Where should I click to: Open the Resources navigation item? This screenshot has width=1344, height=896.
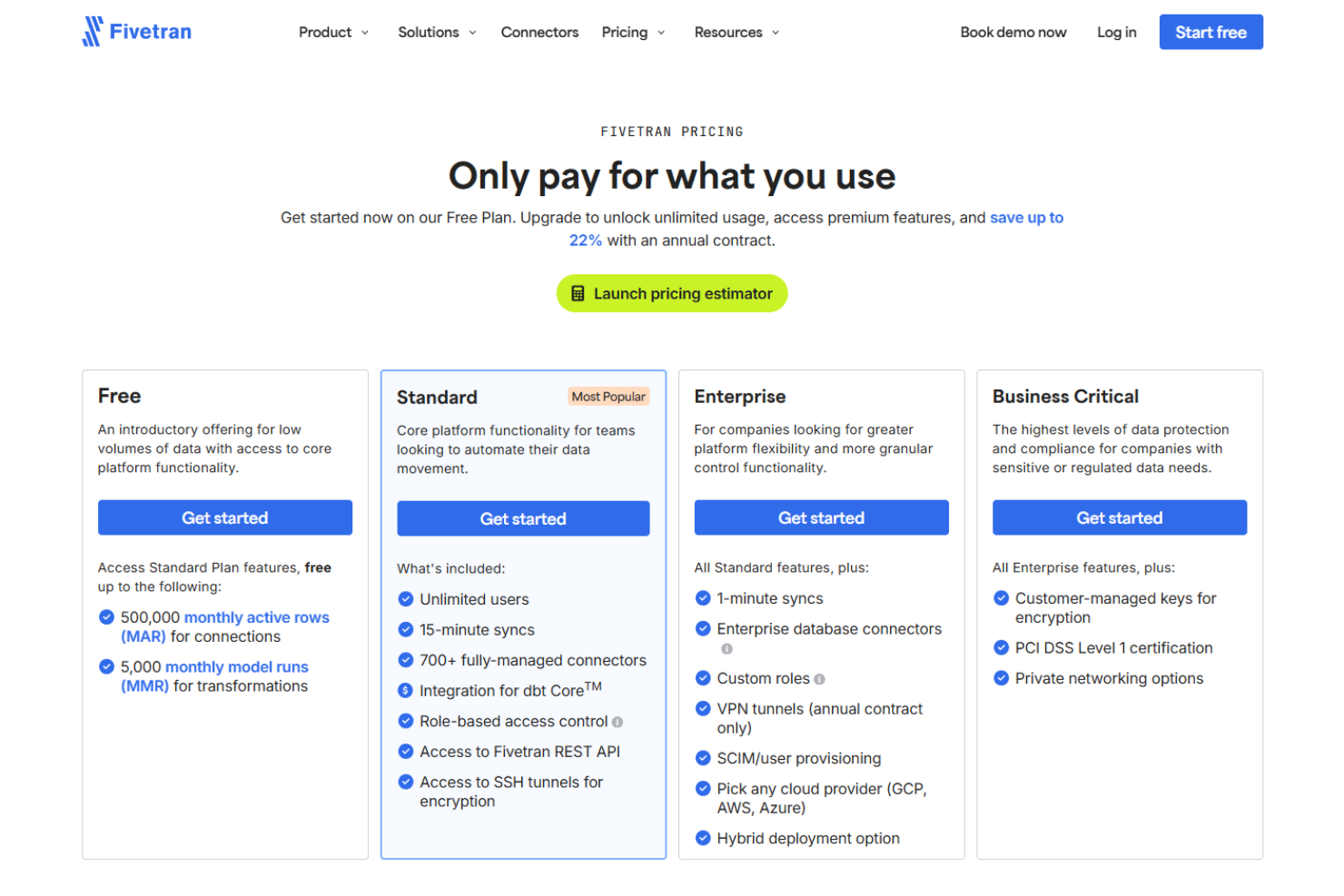coord(728,33)
